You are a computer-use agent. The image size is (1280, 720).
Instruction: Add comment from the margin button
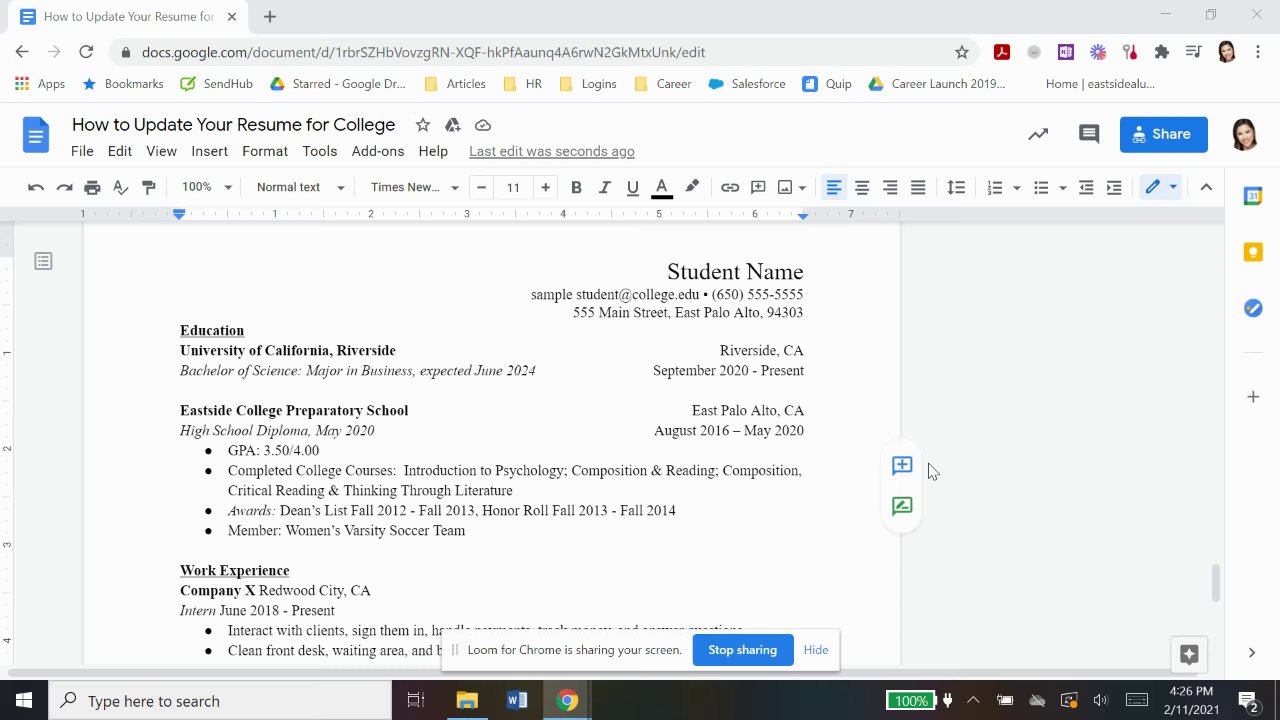click(902, 465)
